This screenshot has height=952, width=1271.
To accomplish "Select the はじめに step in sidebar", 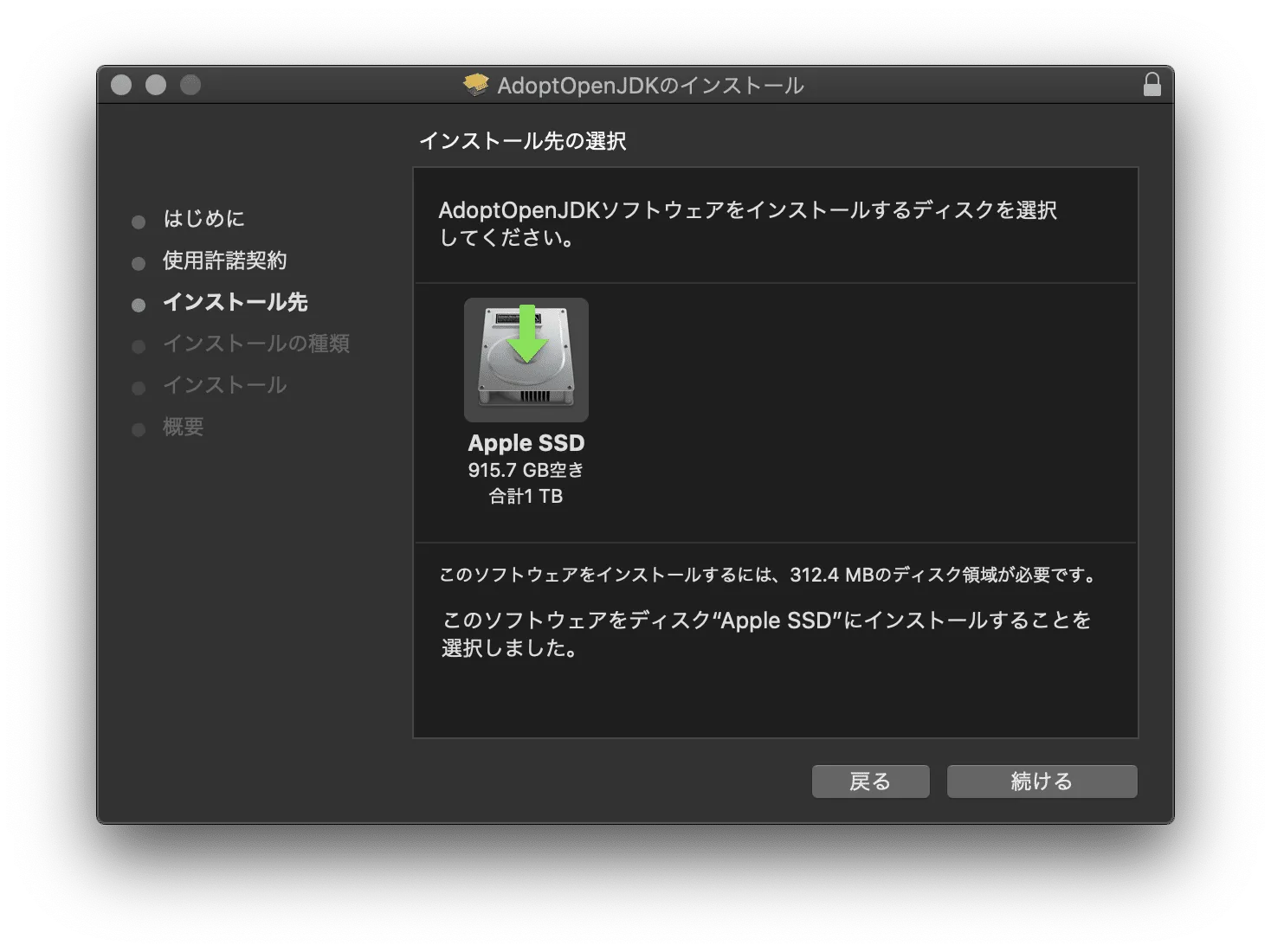I will coord(204,219).
